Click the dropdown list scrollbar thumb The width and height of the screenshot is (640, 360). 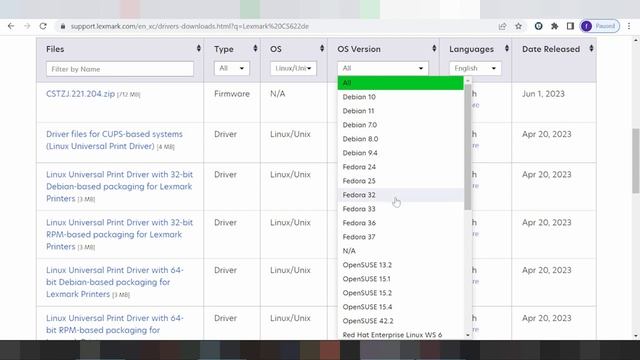[x=468, y=147]
